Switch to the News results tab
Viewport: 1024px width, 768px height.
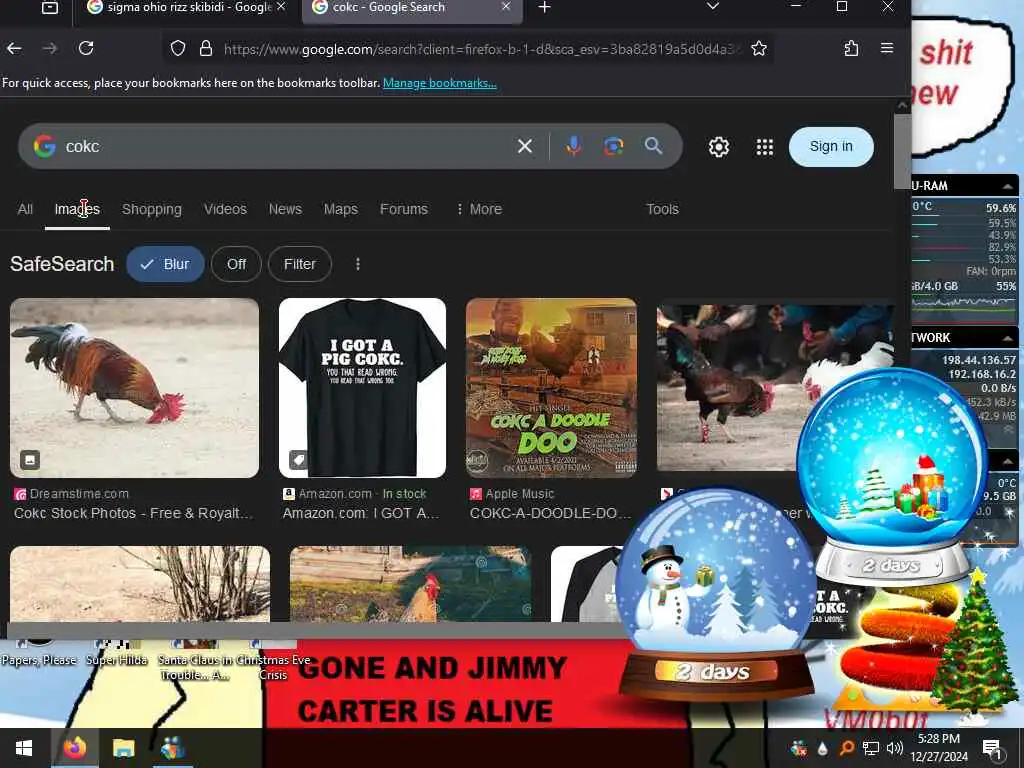(x=285, y=209)
